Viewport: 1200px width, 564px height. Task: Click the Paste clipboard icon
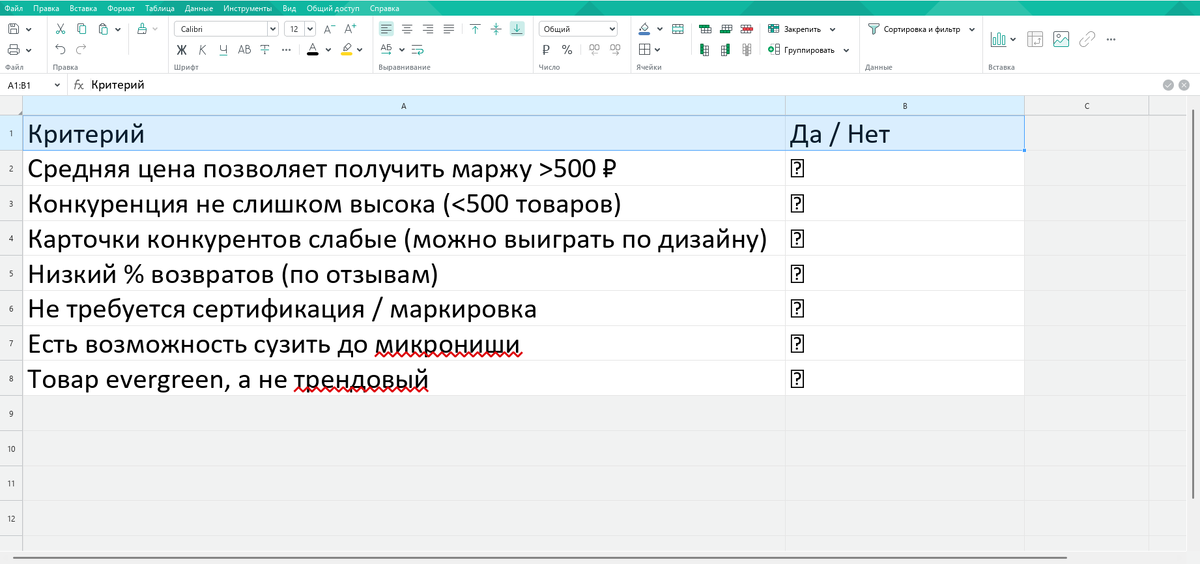pos(102,29)
